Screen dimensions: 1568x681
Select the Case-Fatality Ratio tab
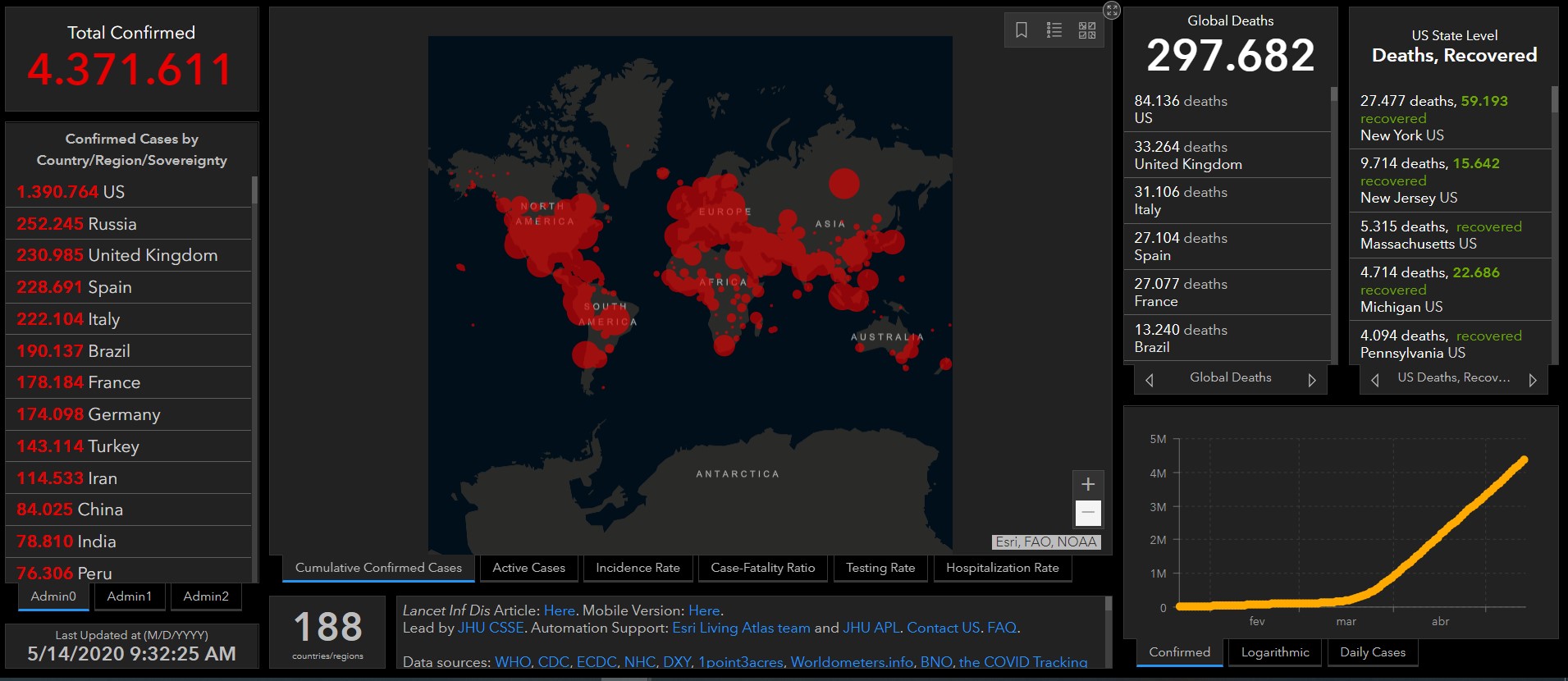pyautogui.click(x=762, y=568)
